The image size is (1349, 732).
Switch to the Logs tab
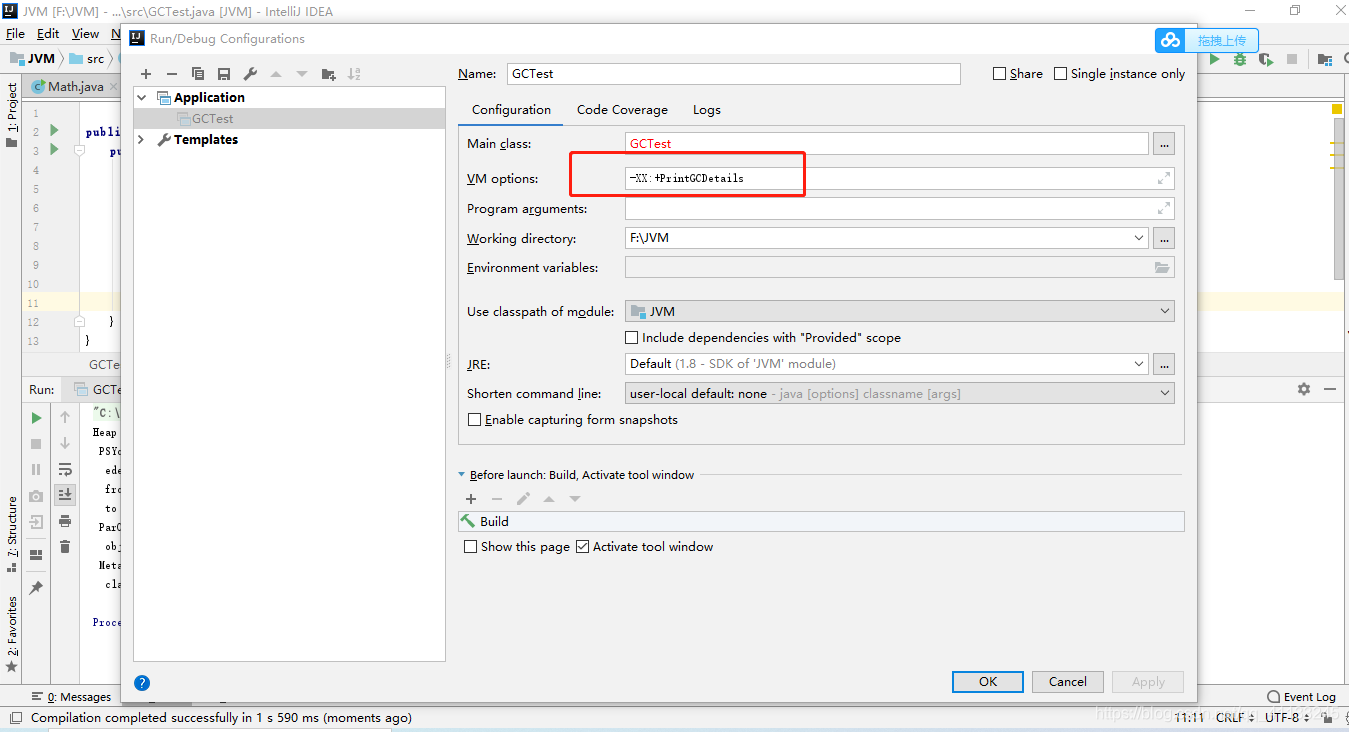point(706,110)
